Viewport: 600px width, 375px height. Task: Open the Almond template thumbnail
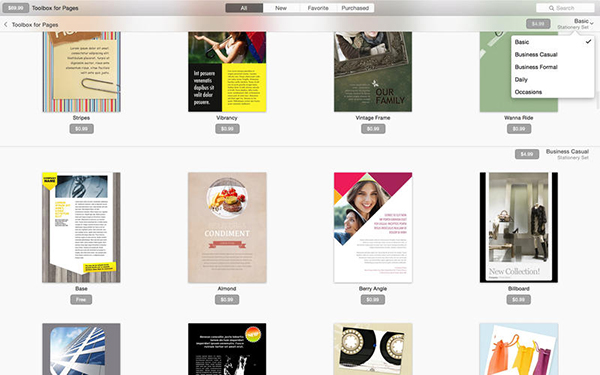(x=227, y=227)
